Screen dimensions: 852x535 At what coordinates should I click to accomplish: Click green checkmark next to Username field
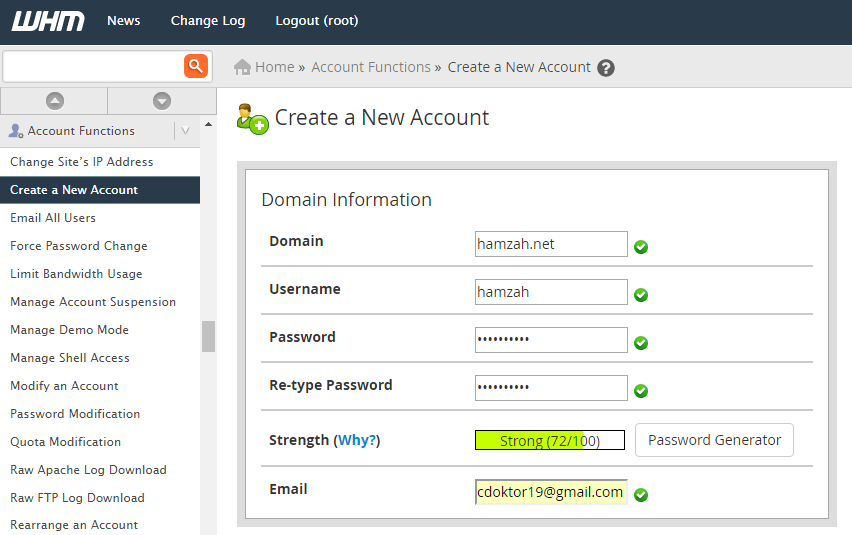[641, 295]
